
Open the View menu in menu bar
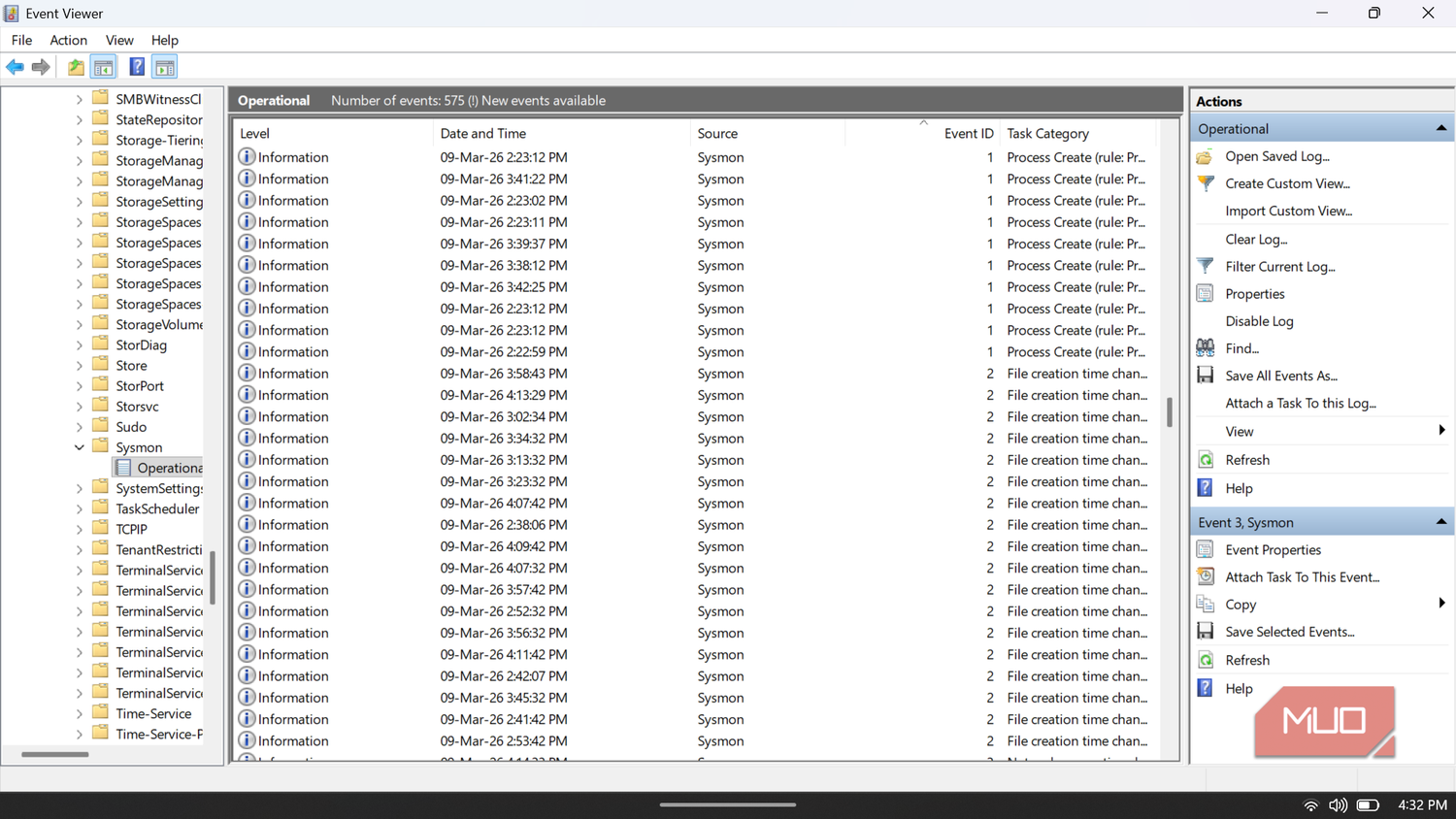(119, 40)
